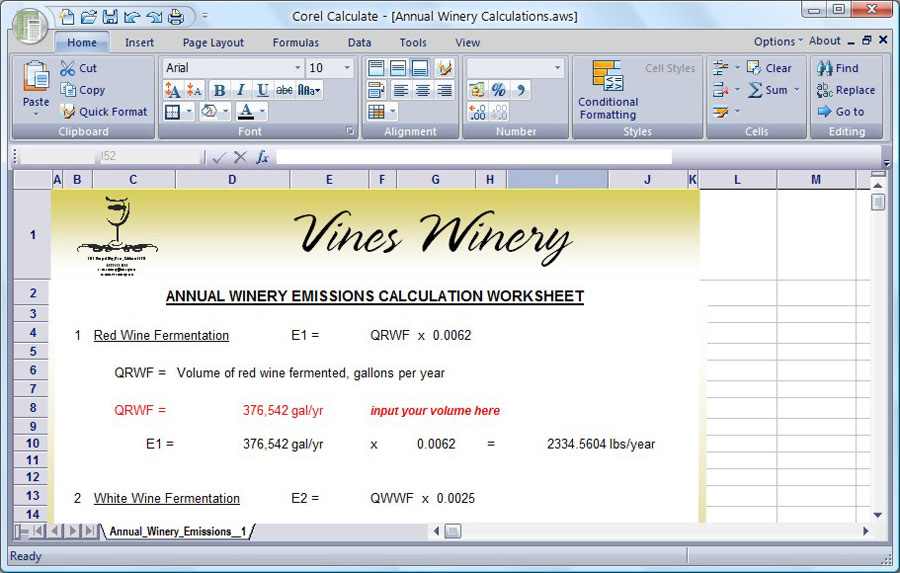
Task: Click the Cut scissors icon
Action: coord(68,68)
